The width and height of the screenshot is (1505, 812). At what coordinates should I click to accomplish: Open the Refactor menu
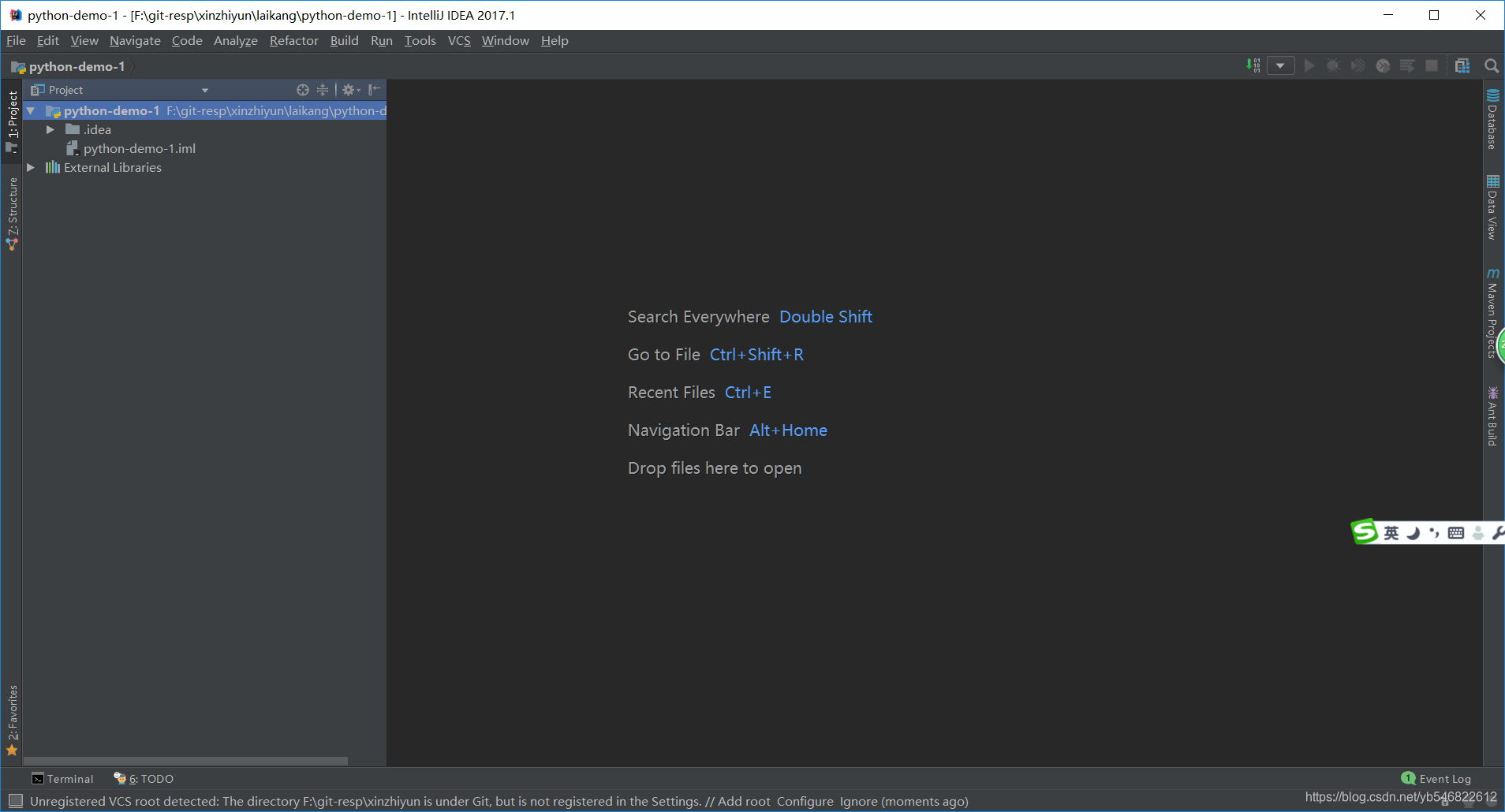coord(294,40)
